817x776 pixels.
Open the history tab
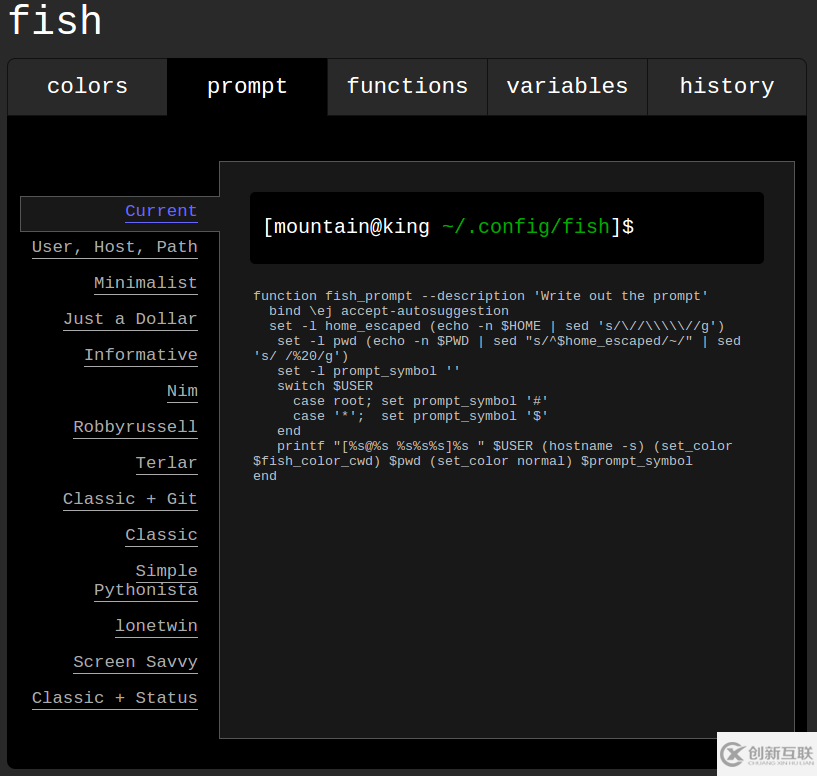[x=726, y=87]
